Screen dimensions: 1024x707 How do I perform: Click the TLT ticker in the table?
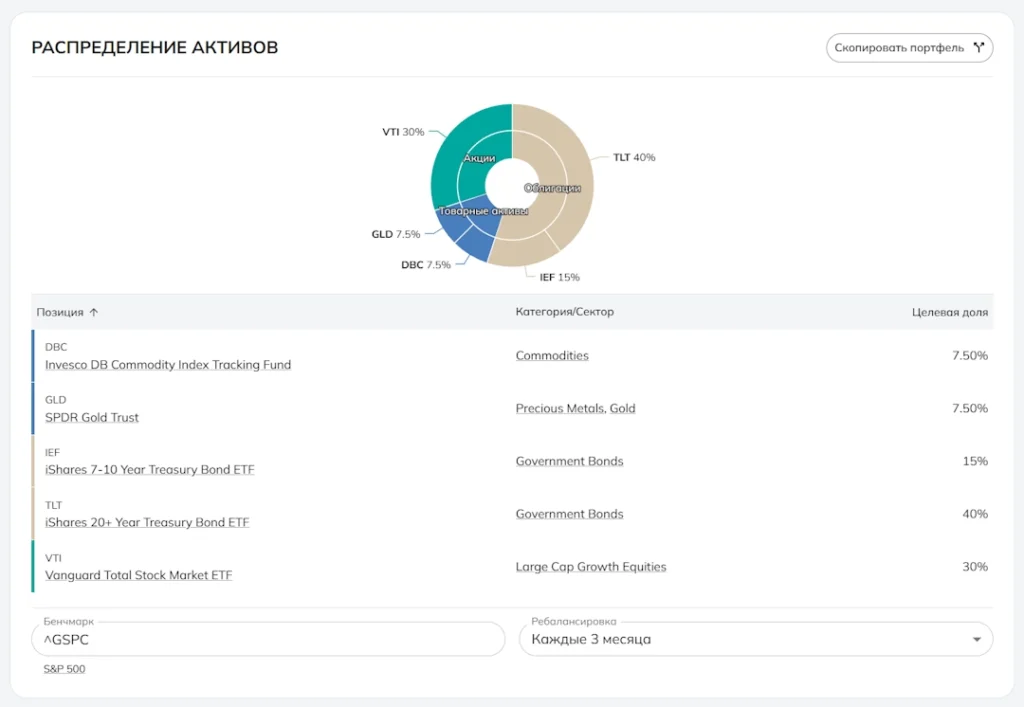pos(54,505)
